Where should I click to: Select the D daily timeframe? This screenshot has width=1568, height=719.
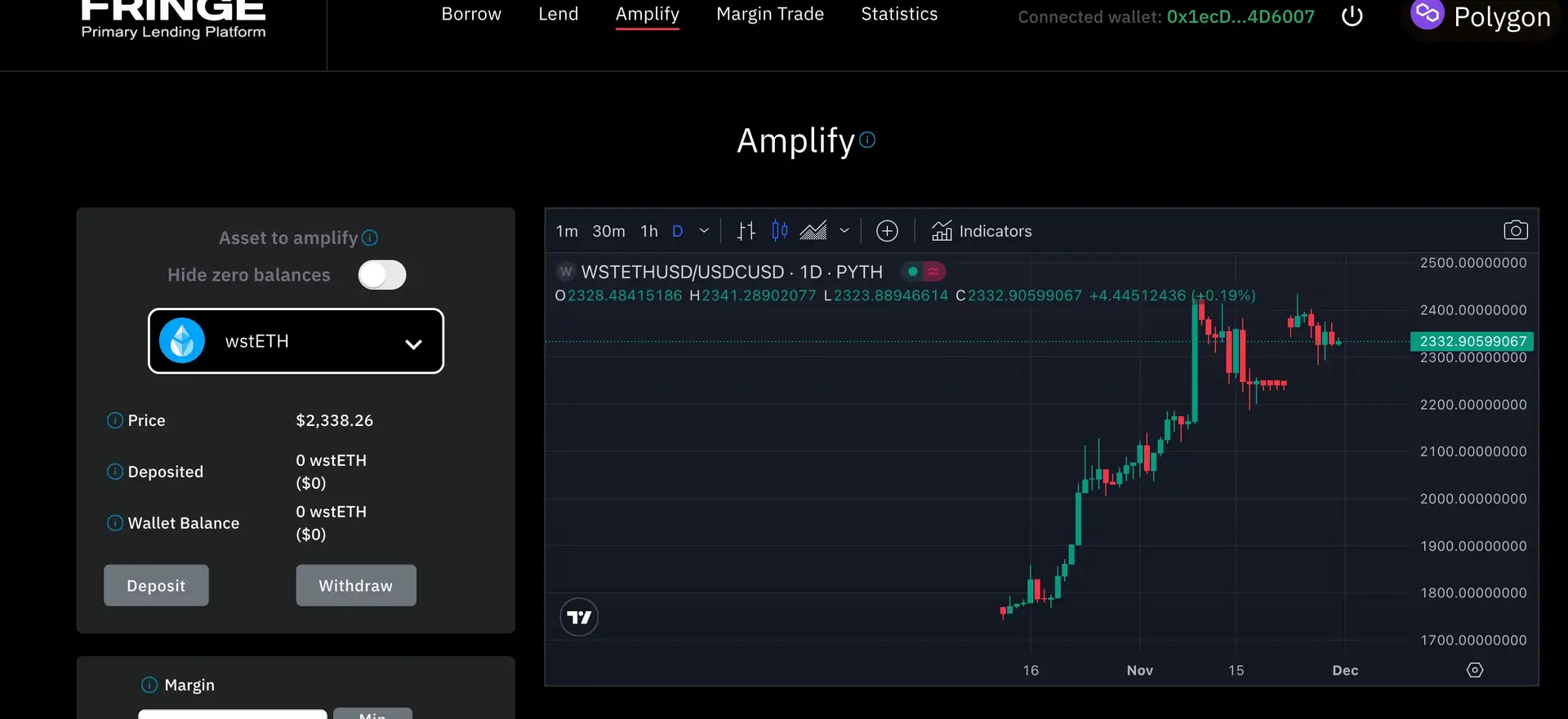[677, 231]
